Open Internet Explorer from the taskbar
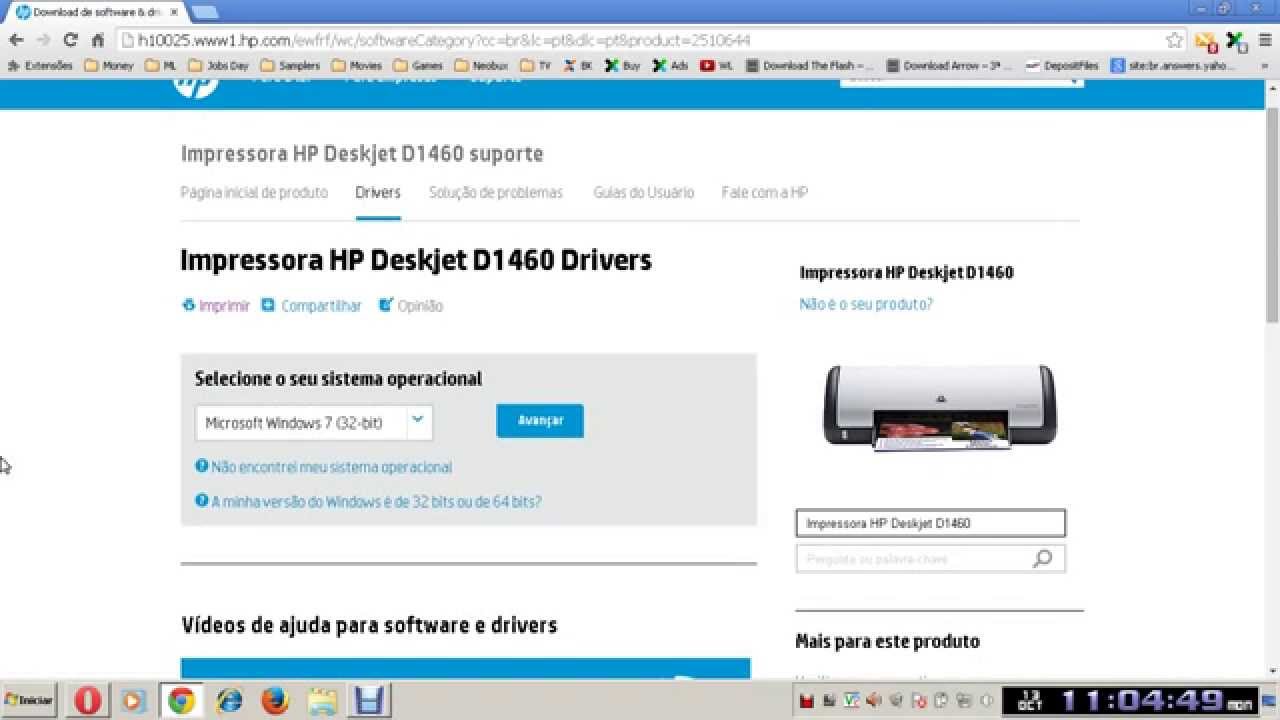The image size is (1280, 720). point(229,701)
